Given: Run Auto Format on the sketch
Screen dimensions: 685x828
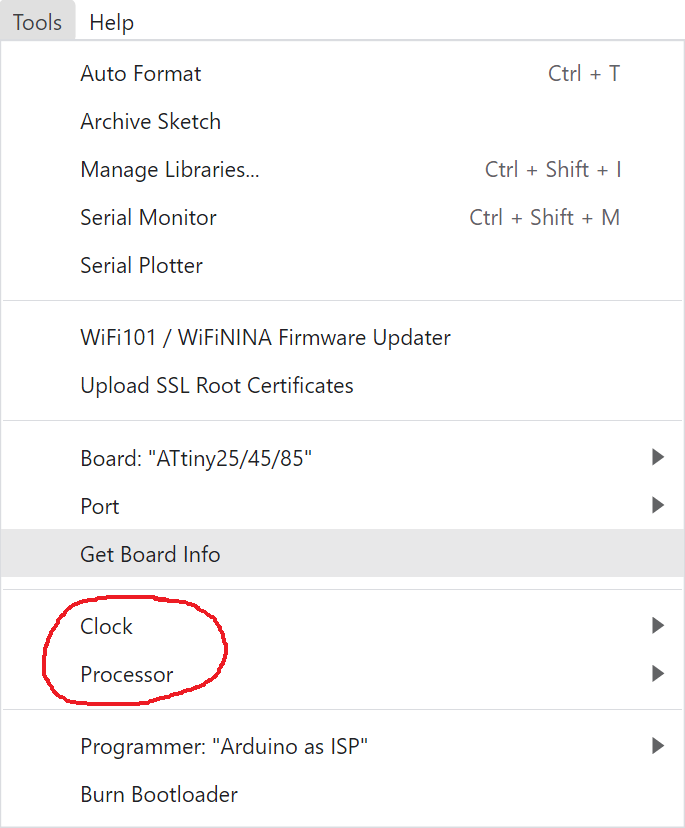Looking at the screenshot, I should [141, 74].
